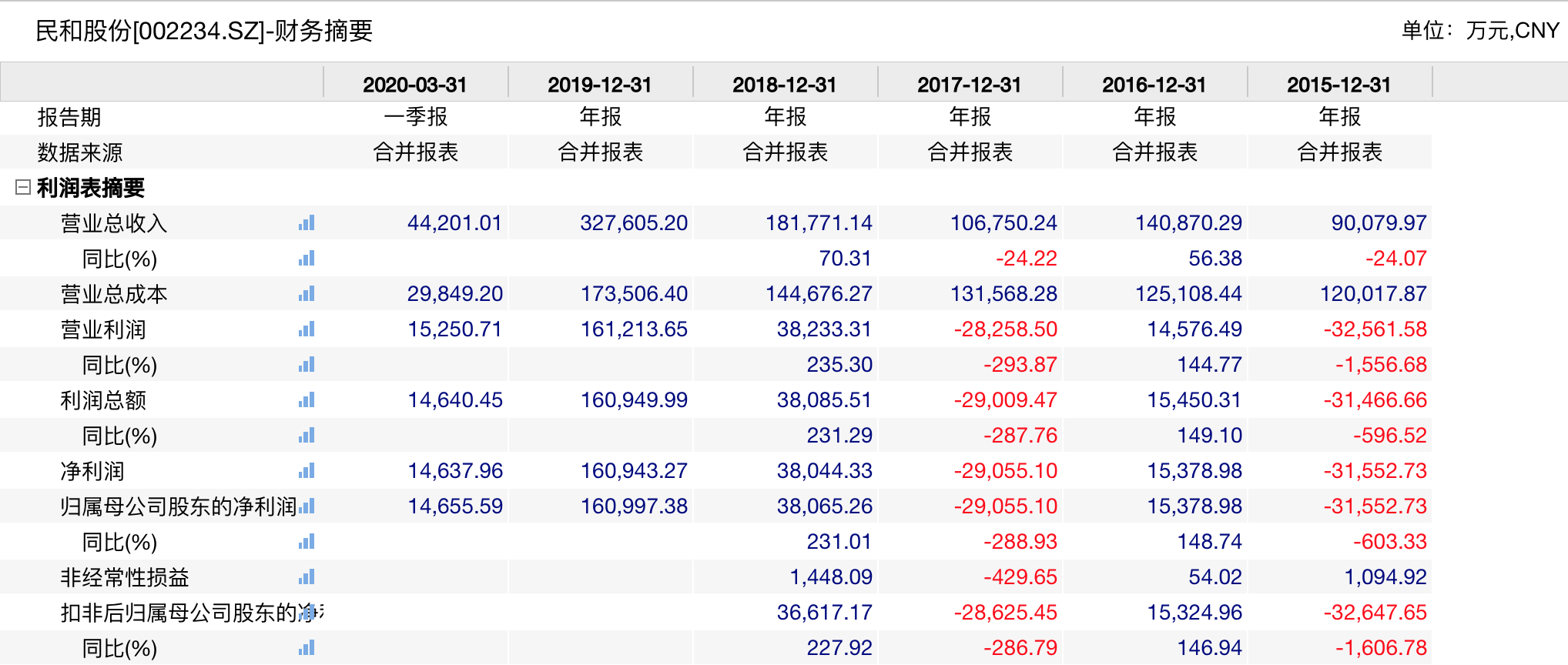Click revenue value 90,079.97

tap(1379, 223)
